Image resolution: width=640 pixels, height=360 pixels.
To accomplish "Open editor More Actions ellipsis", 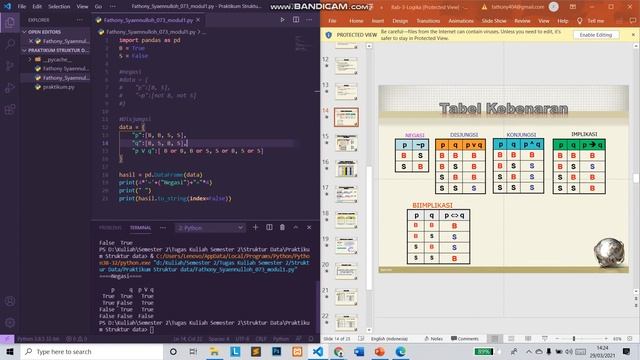I will (x=309, y=20).
